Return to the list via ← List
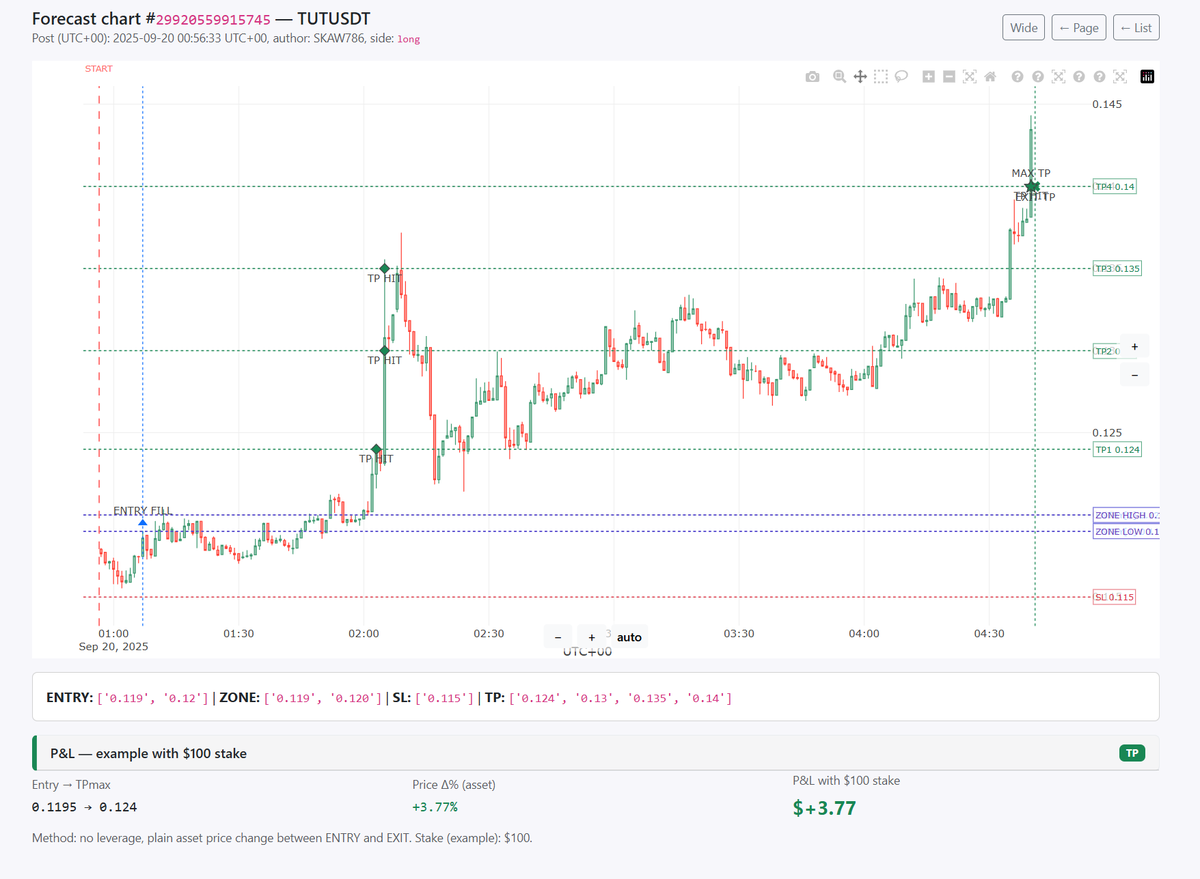 point(1136,28)
